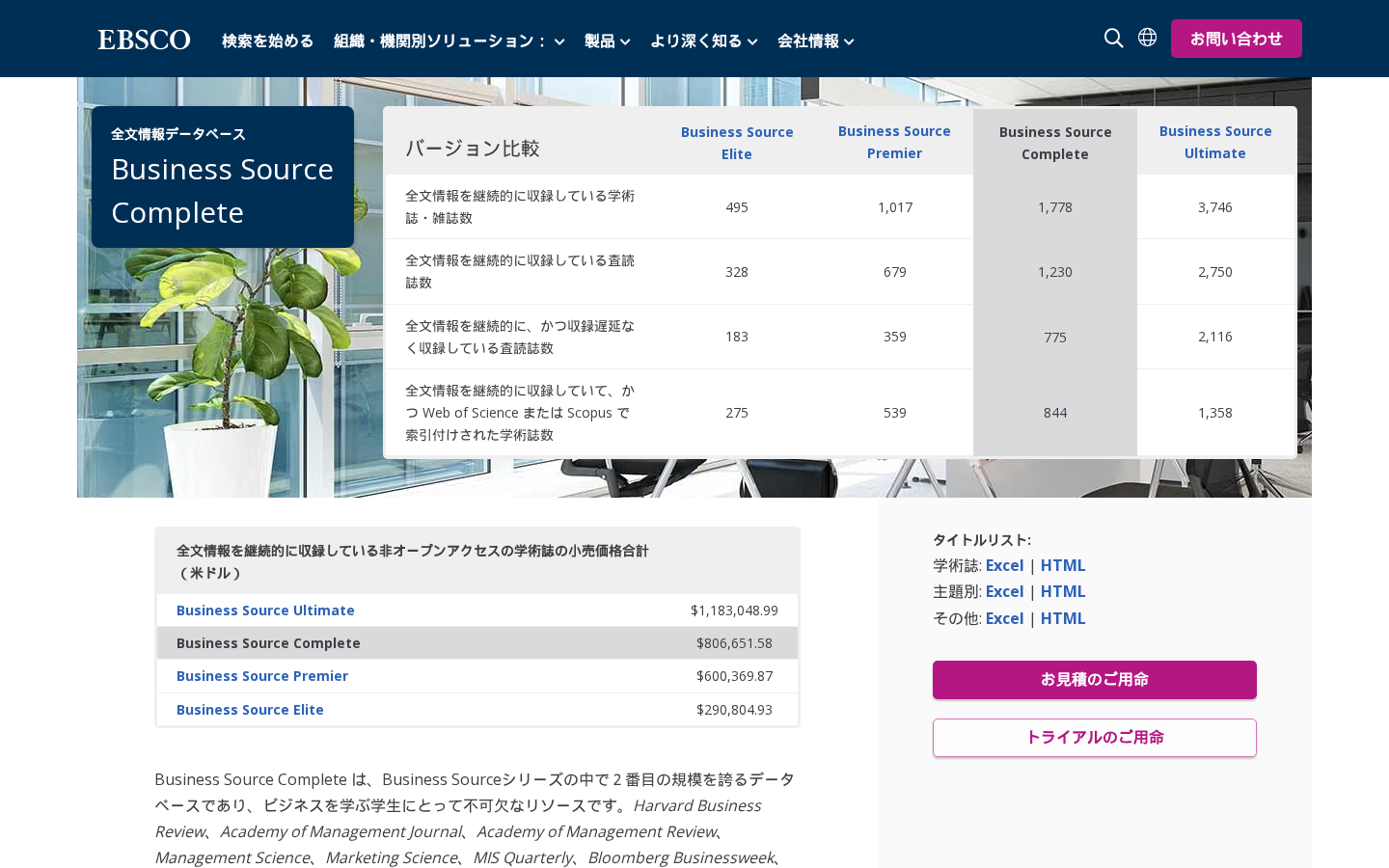Click the バージョン比較 table heading
Screen dimensions: 1389x868
point(473,148)
